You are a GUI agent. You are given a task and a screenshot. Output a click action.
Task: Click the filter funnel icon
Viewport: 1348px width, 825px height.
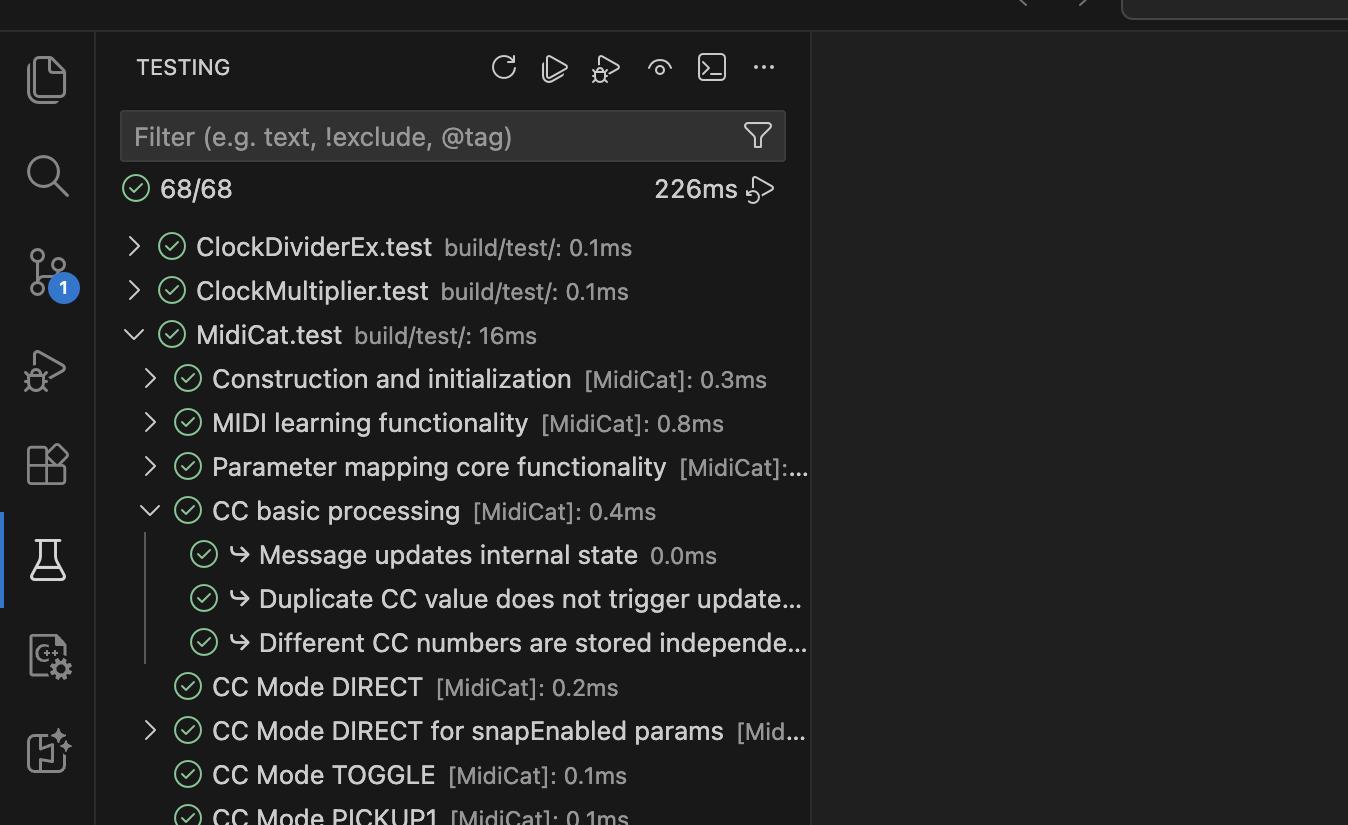[758, 136]
